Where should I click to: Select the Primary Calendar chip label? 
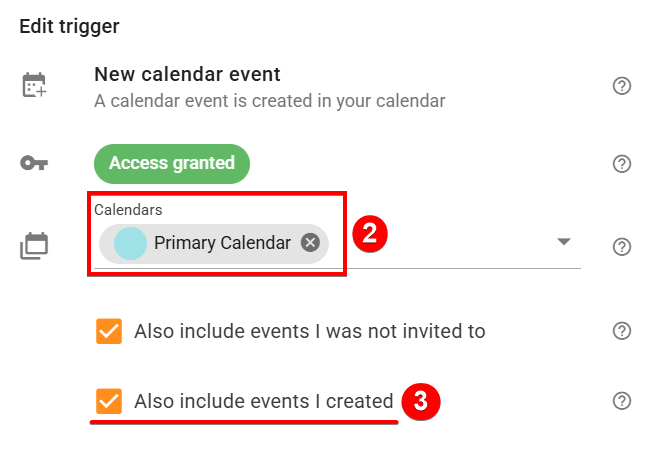pyautogui.click(x=222, y=243)
